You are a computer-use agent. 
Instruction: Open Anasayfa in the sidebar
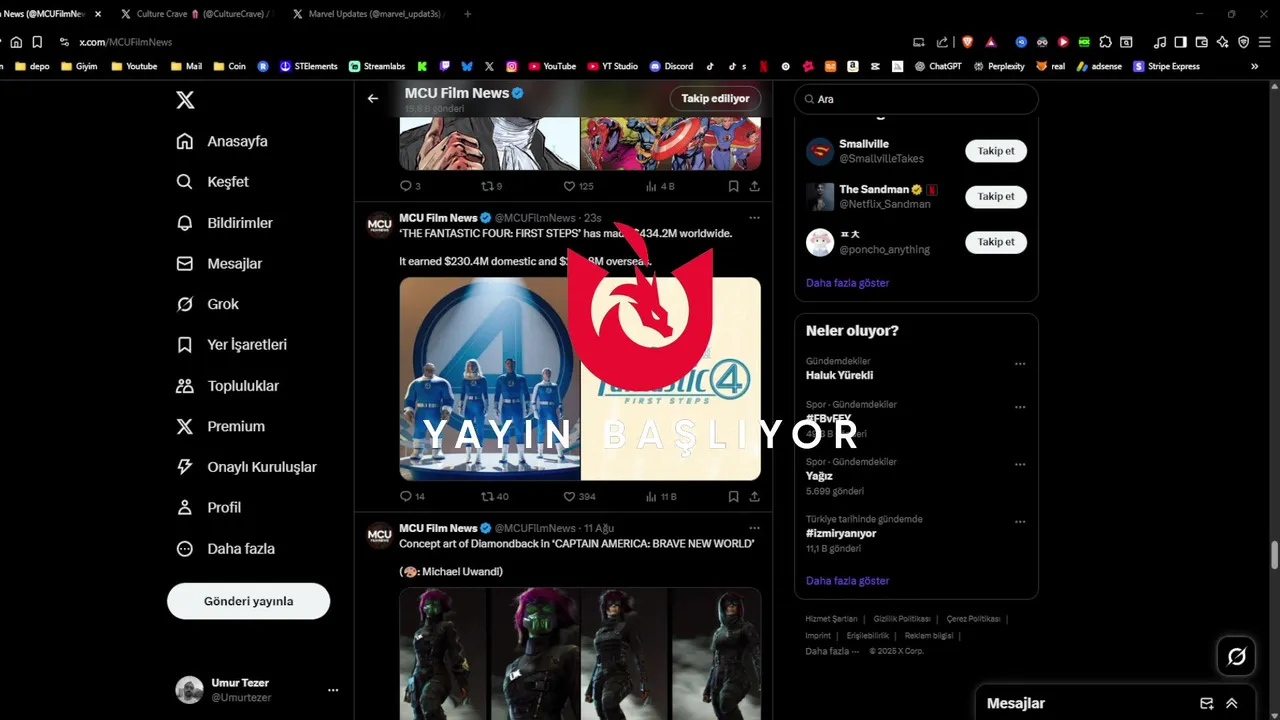(x=222, y=141)
